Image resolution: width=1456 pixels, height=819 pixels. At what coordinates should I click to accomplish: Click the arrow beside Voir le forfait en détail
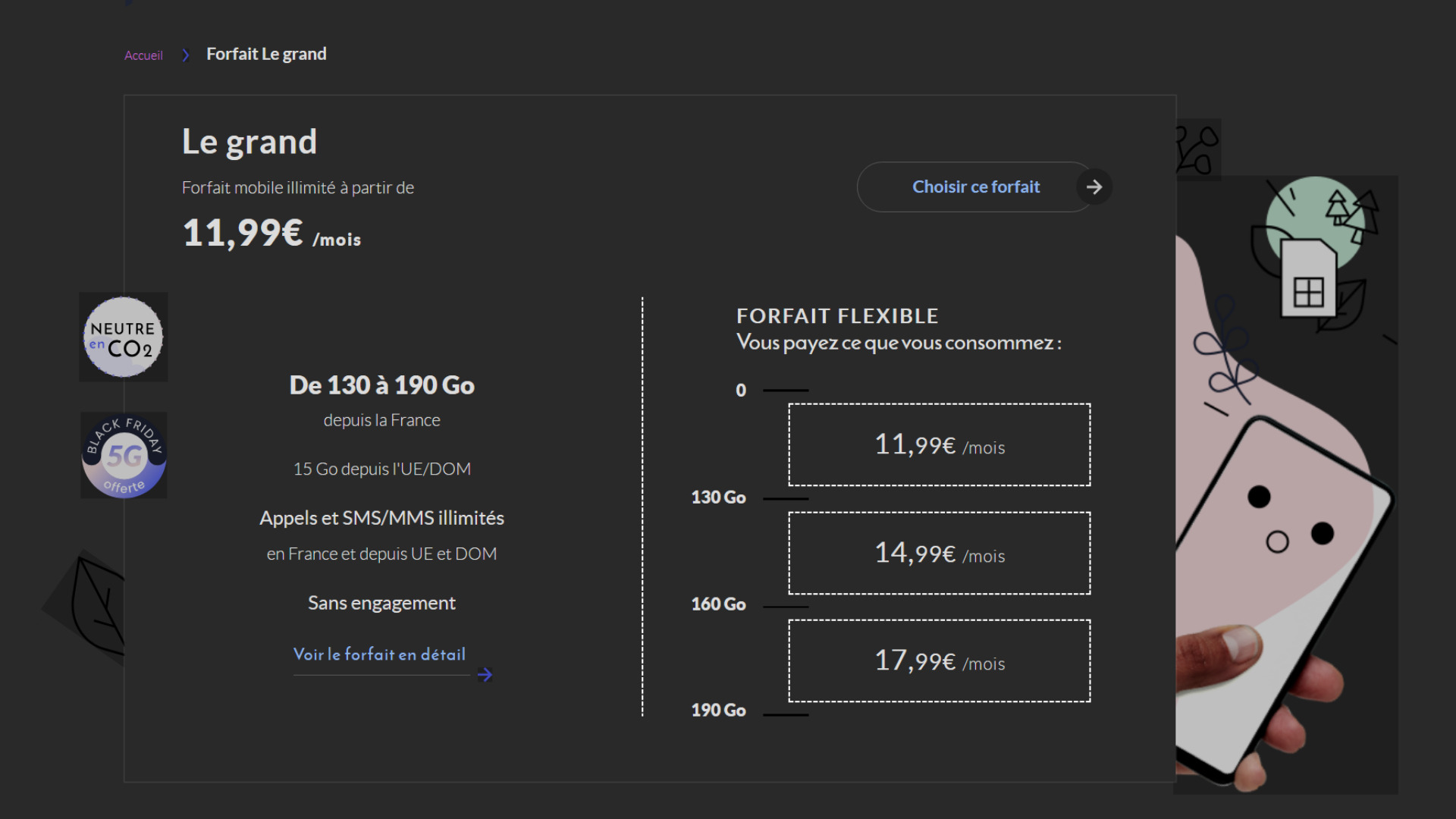(485, 675)
